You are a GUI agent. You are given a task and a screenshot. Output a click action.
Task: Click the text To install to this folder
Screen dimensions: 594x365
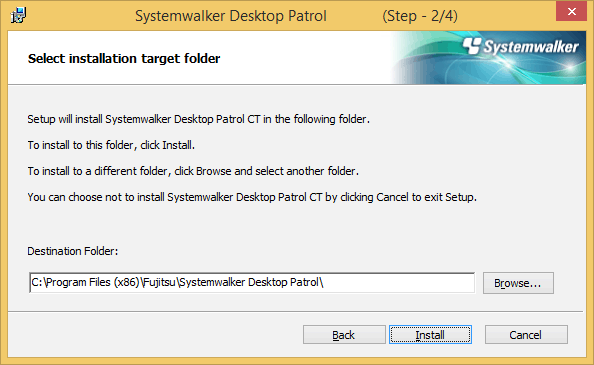point(111,145)
